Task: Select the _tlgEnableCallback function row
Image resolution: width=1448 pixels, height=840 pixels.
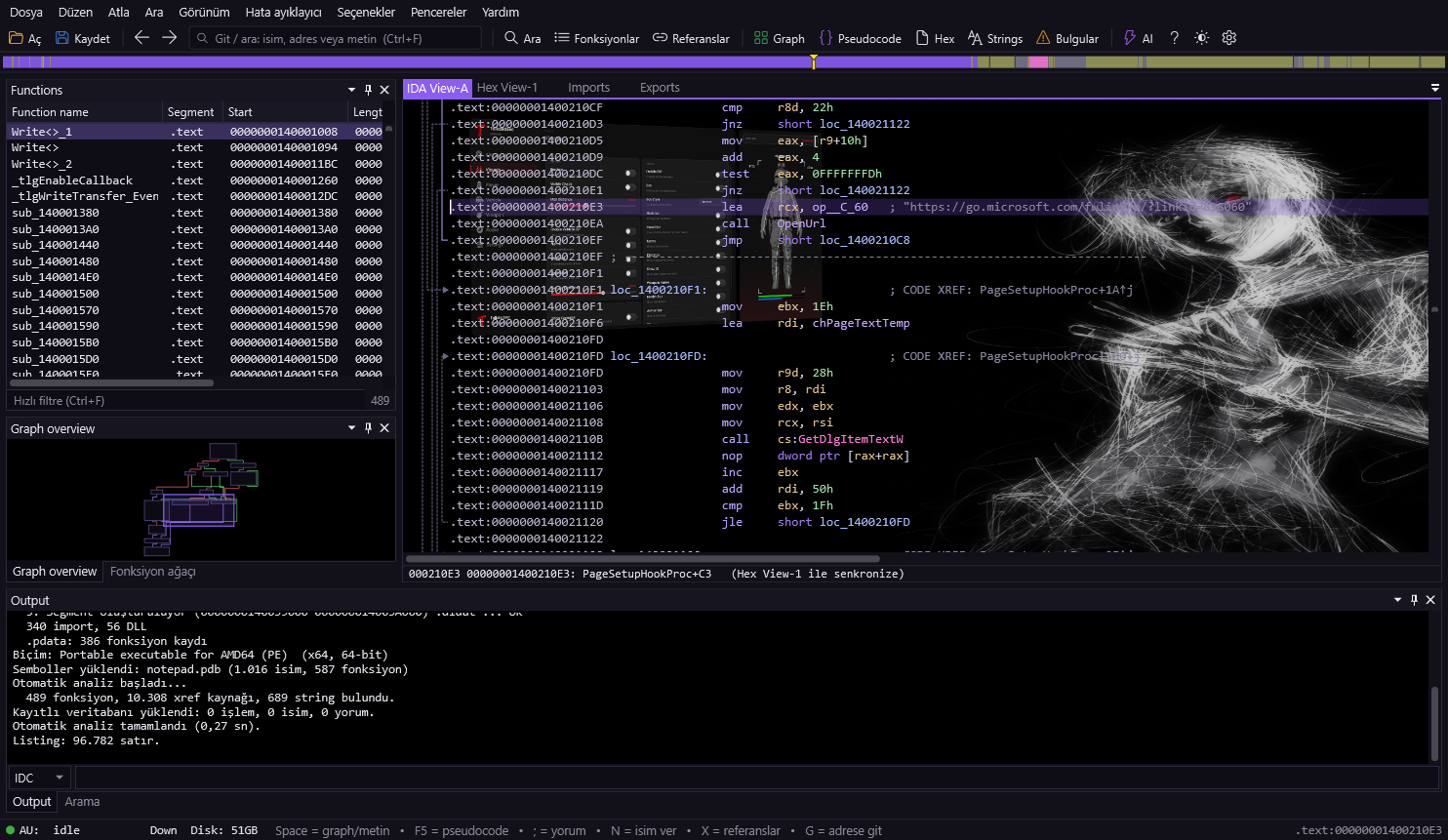Action: [x=196, y=180]
